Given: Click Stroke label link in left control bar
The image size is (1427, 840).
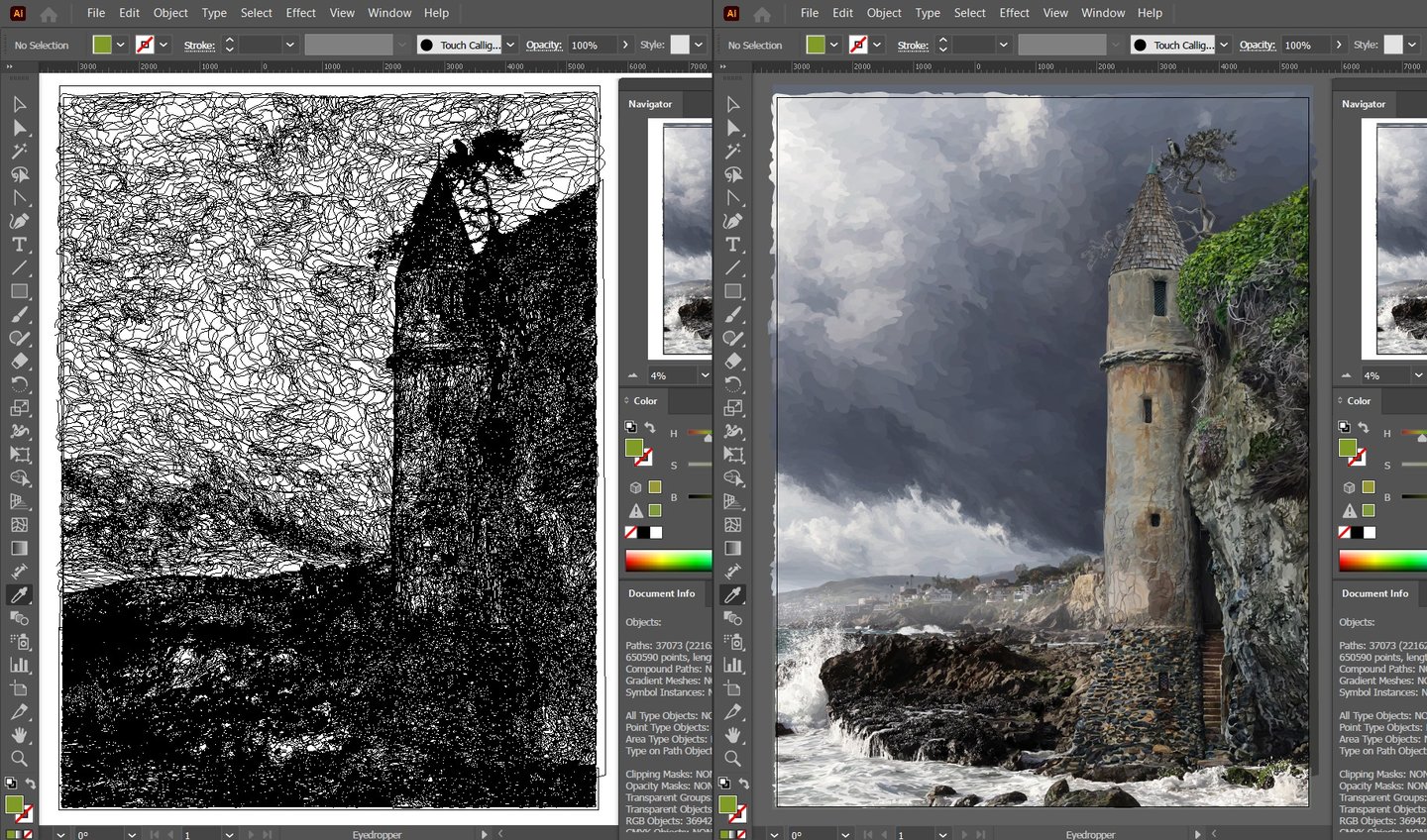Looking at the screenshot, I should pyautogui.click(x=199, y=46).
